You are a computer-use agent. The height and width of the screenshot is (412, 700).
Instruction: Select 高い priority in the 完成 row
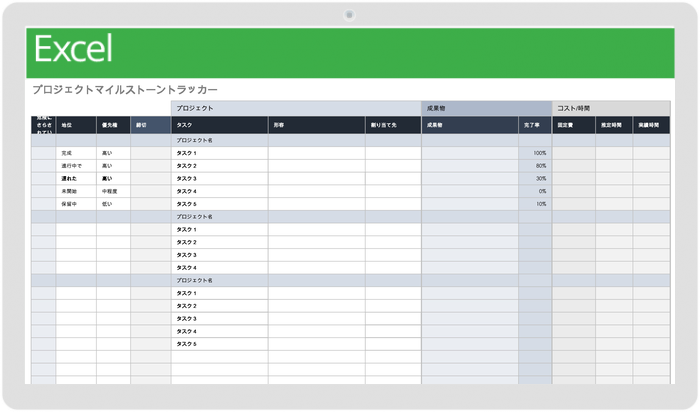[x=113, y=153]
